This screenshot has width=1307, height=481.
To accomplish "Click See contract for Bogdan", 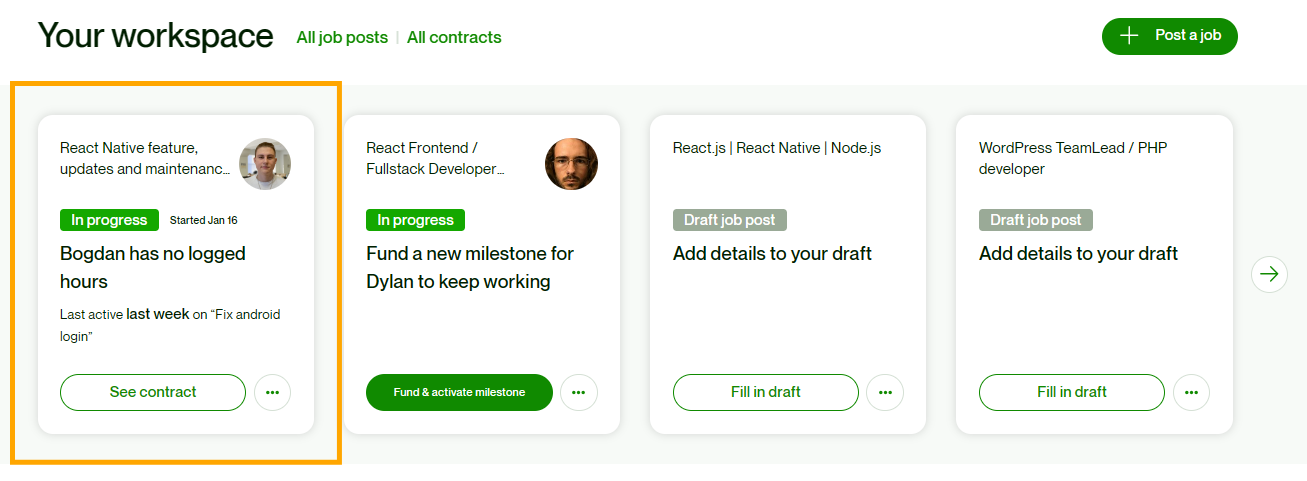I will click(x=153, y=393).
